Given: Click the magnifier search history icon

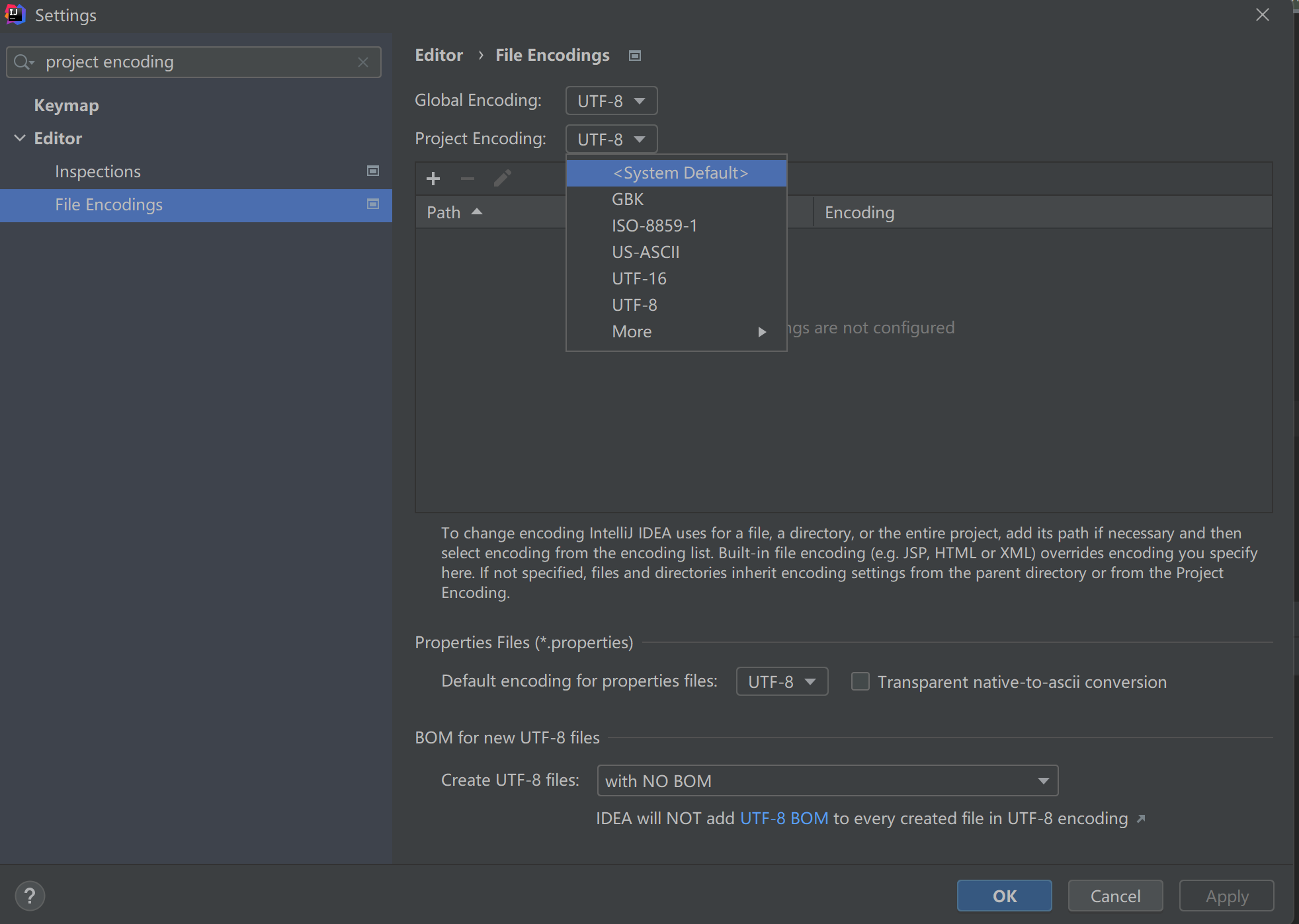Looking at the screenshot, I should tap(23, 62).
